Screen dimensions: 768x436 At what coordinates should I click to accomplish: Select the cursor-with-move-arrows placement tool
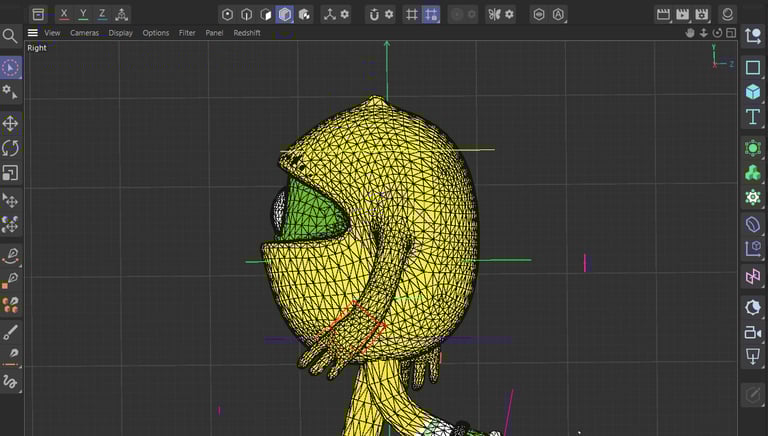[10, 200]
